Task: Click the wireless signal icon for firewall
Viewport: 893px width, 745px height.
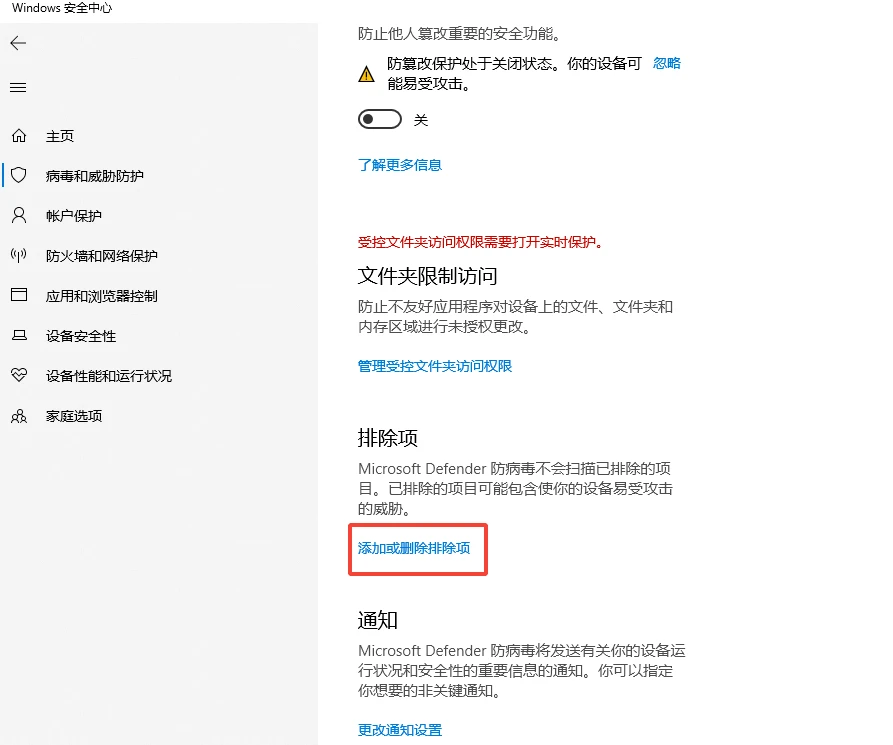Action: tap(19, 255)
